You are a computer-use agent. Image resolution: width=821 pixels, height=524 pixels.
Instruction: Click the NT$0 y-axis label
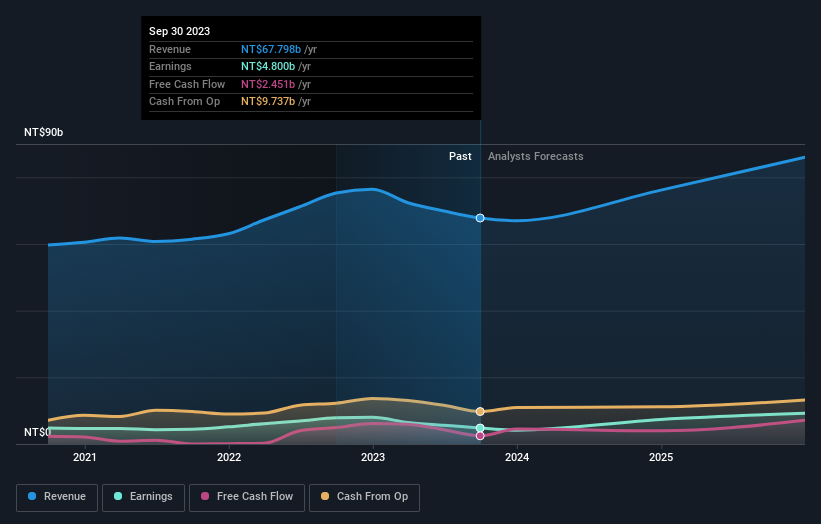pyautogui.click(x=38, y=432)
